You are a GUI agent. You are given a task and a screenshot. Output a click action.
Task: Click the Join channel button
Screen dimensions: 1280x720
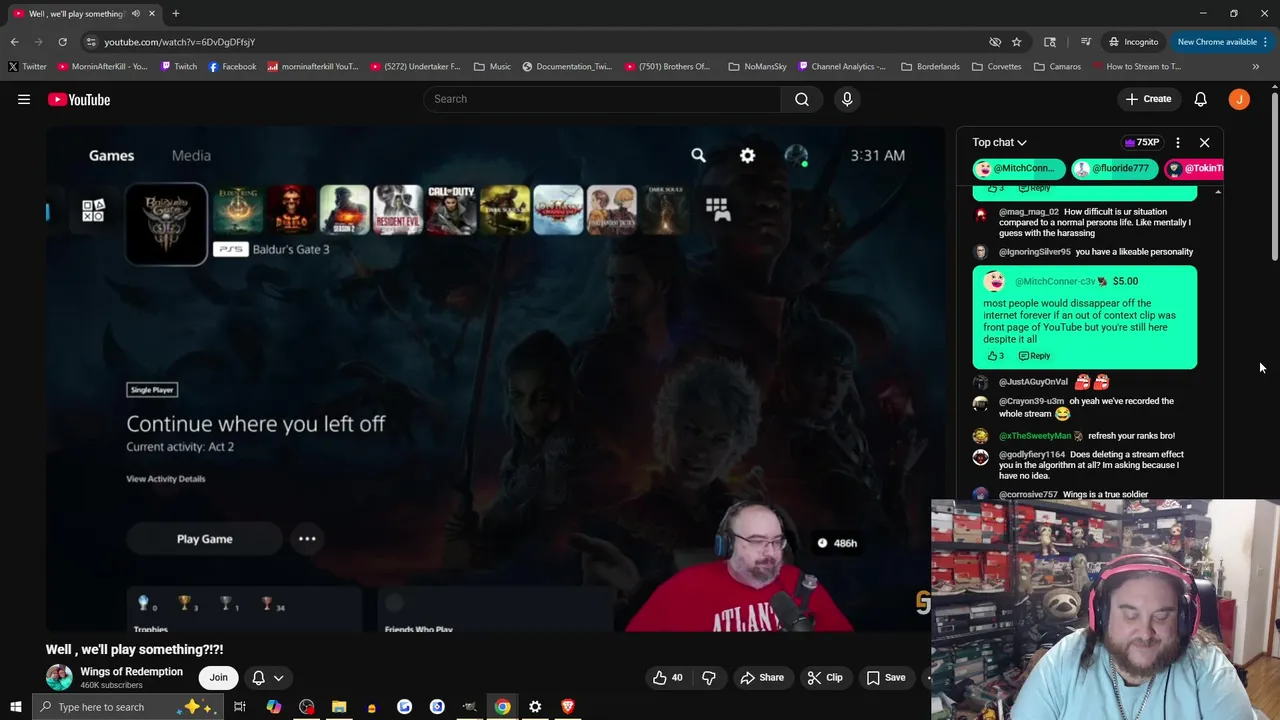[218, 678]
